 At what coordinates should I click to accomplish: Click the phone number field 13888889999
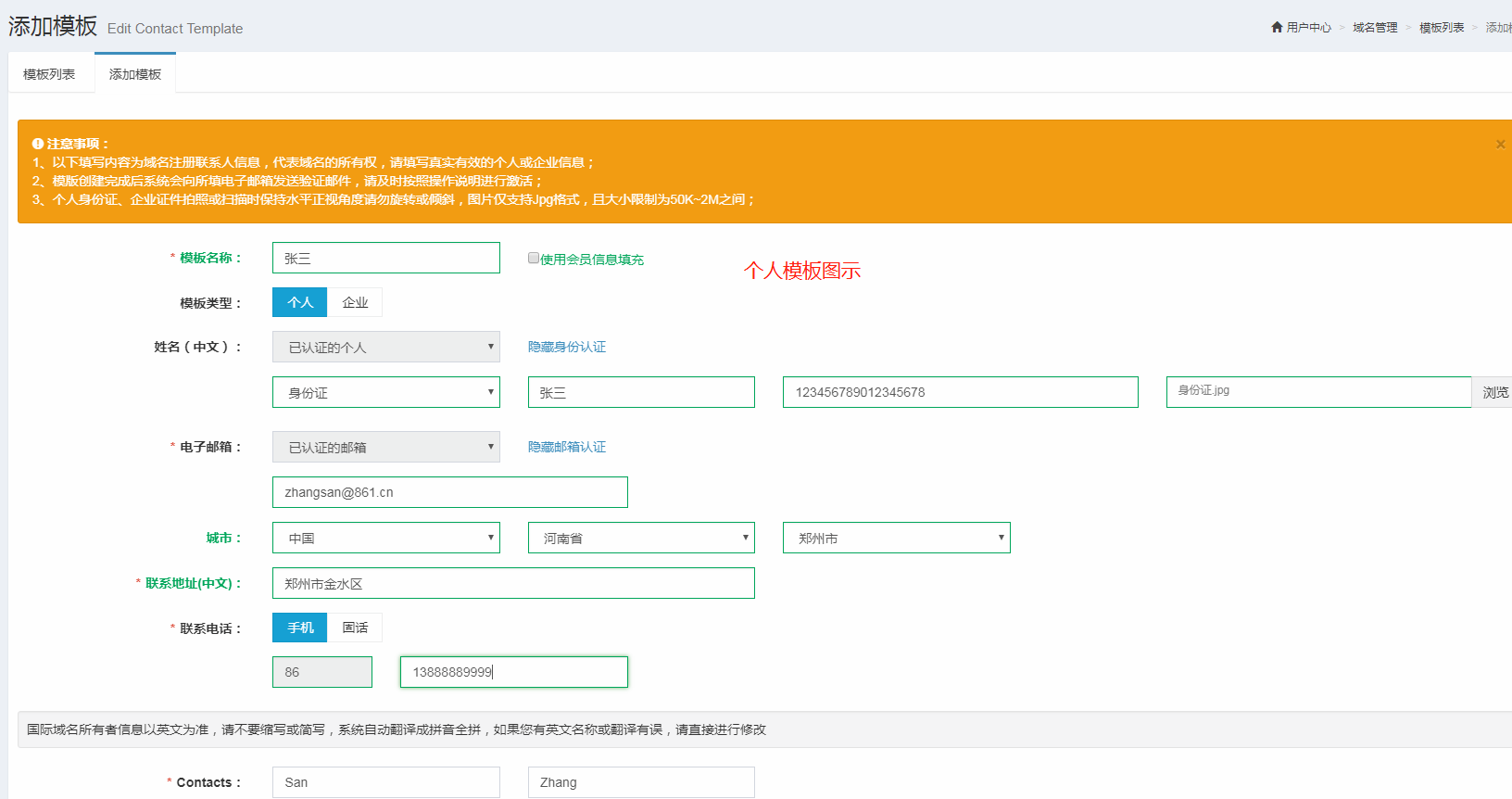click(514, 672)
